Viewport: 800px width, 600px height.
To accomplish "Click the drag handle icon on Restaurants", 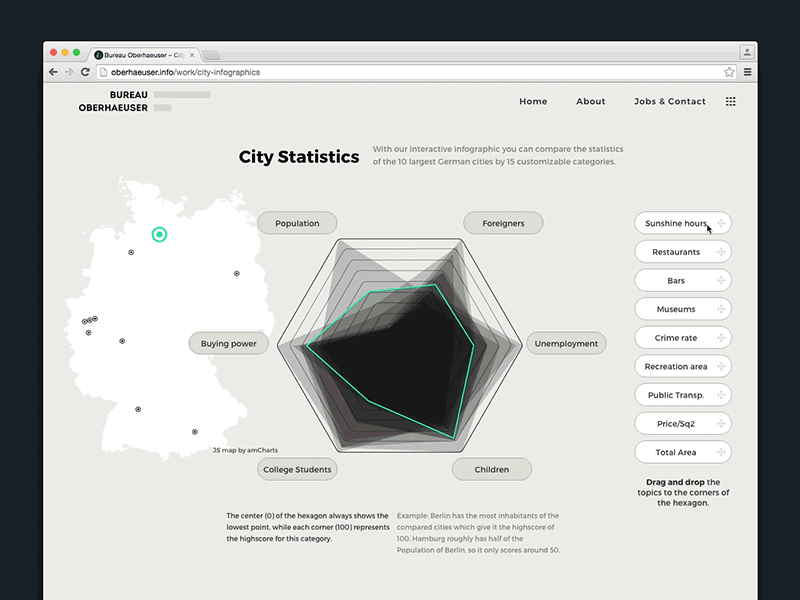I will (x=721, y=252).
